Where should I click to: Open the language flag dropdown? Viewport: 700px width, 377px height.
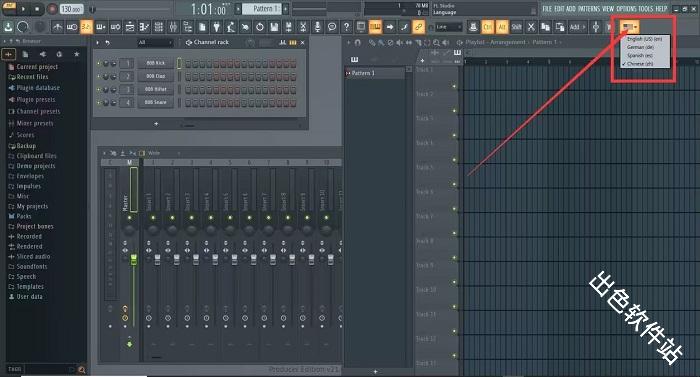[630, 27]
